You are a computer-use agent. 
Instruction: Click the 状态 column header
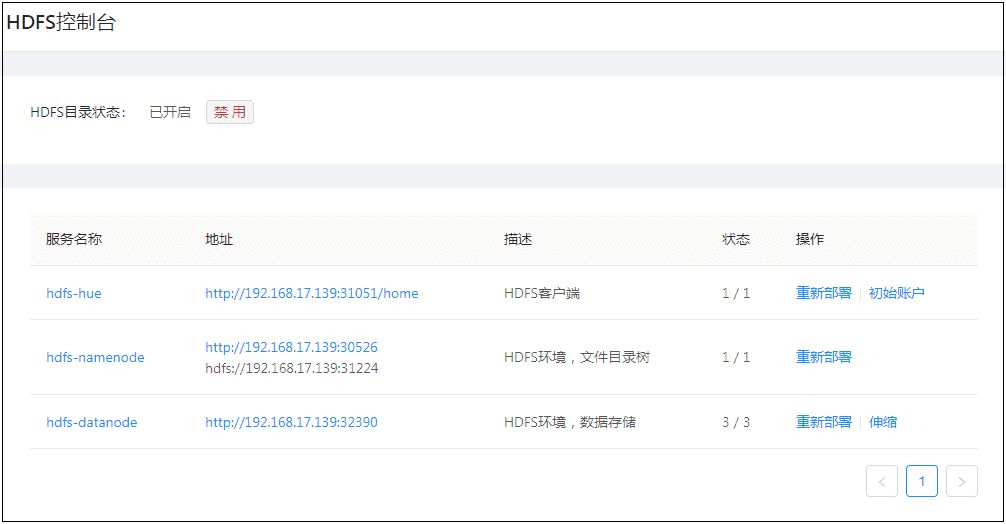click(x=736, y=239)
